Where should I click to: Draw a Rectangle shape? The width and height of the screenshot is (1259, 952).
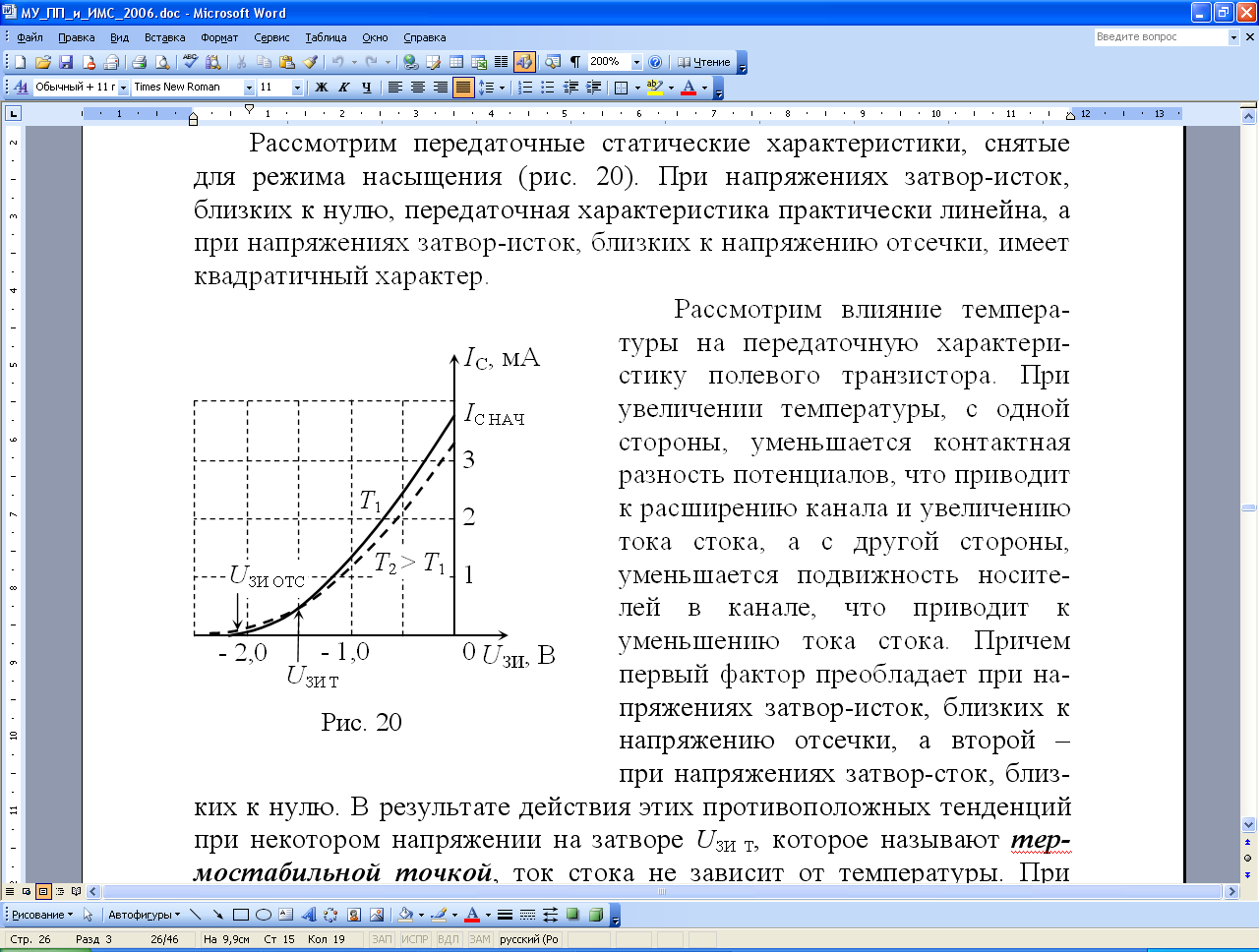click(240, 915)
